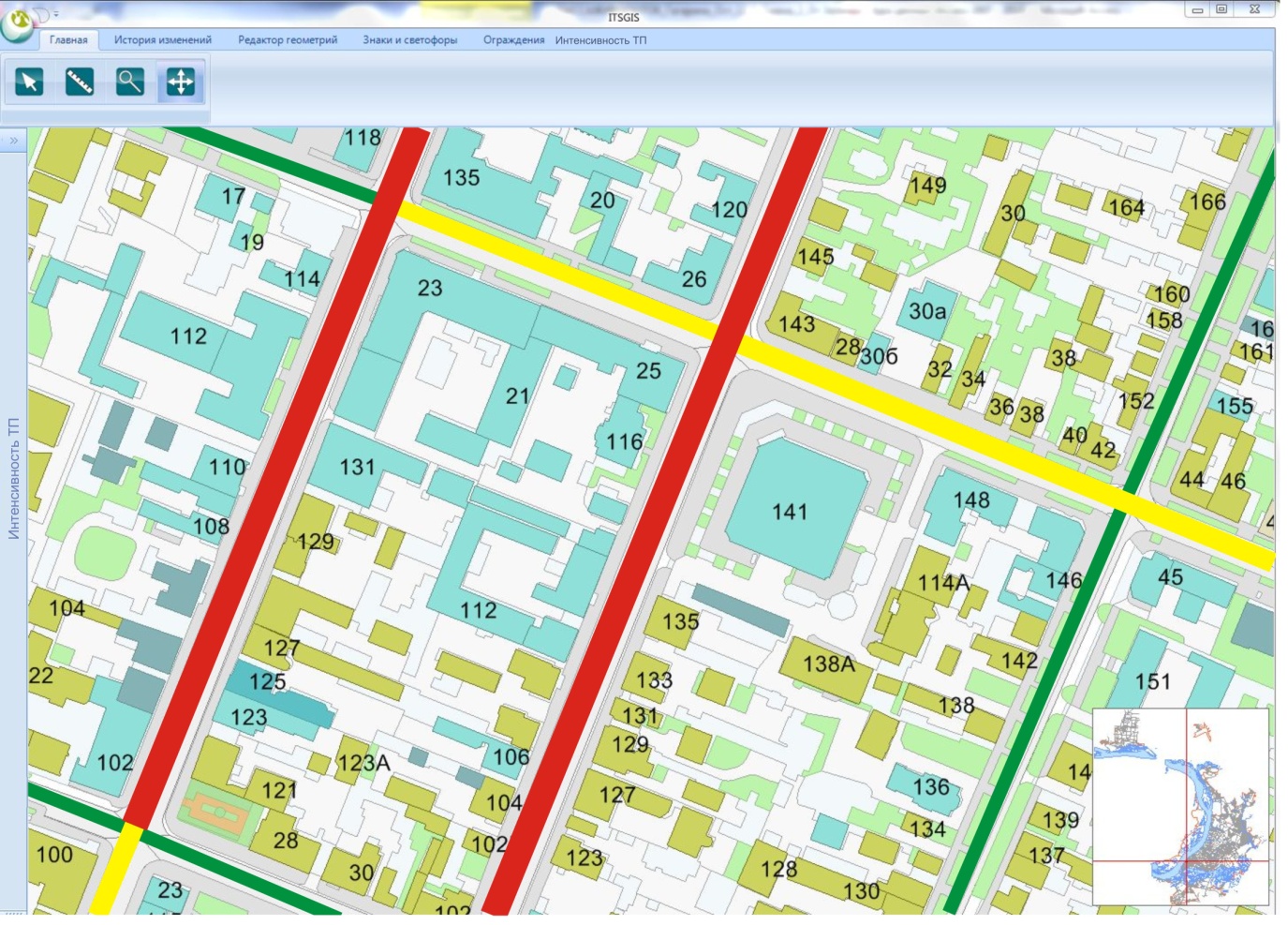Click building label 164
Screen dimensions: 1288x925
coord(1126,207)
